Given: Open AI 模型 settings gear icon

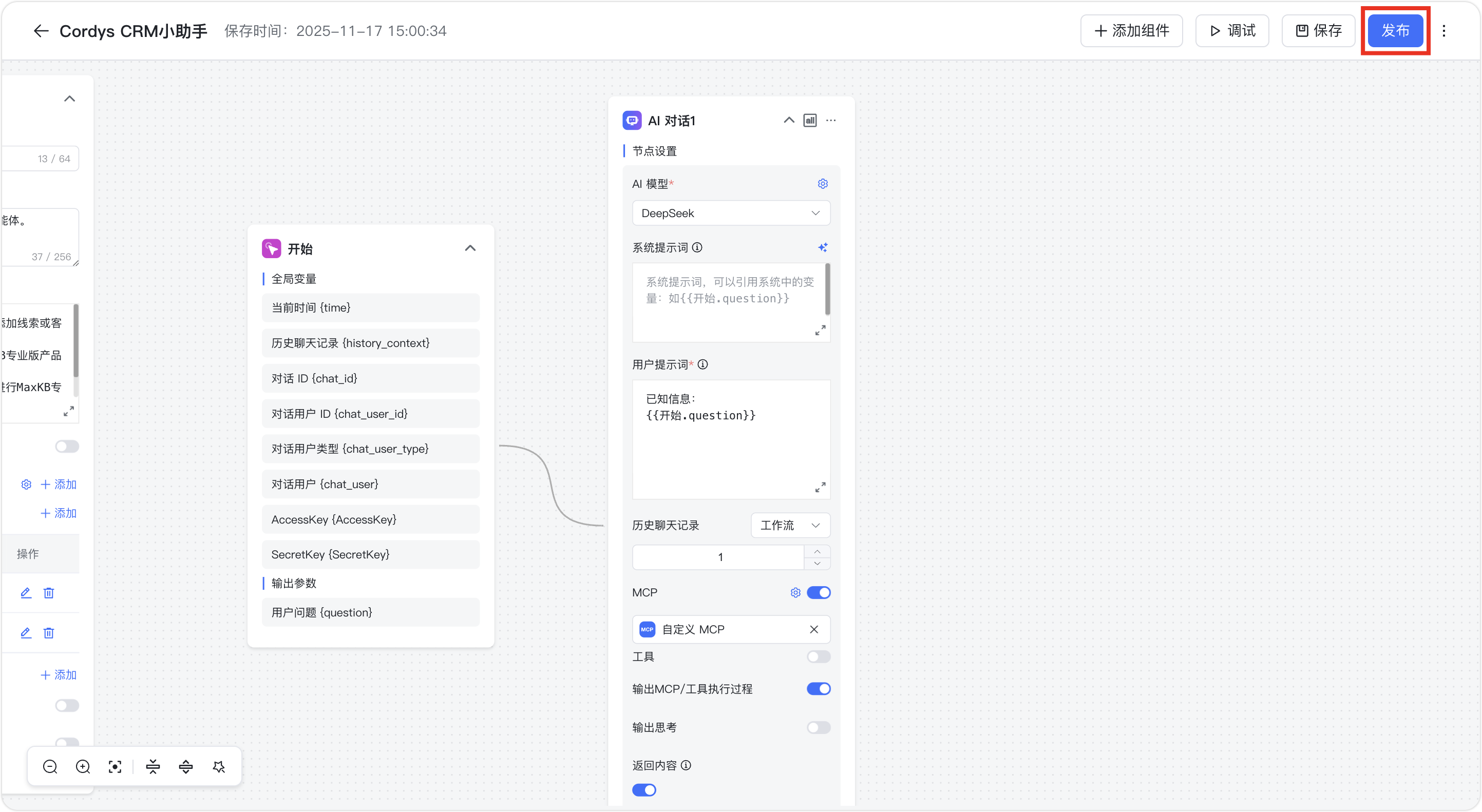Looking at the screenshot, I should pos(822,183).
